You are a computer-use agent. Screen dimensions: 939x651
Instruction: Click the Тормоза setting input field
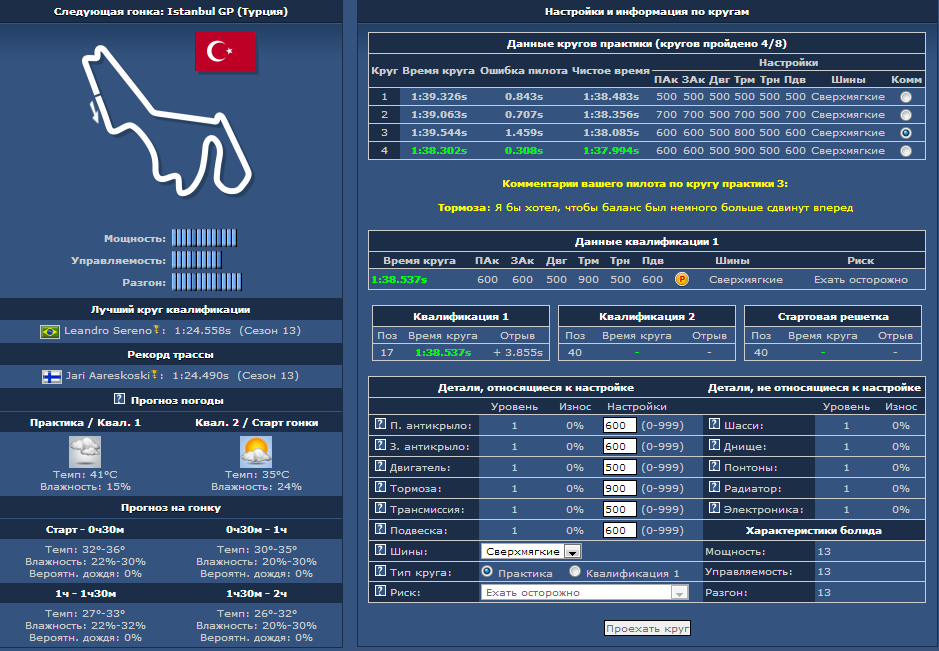point(620,488)
